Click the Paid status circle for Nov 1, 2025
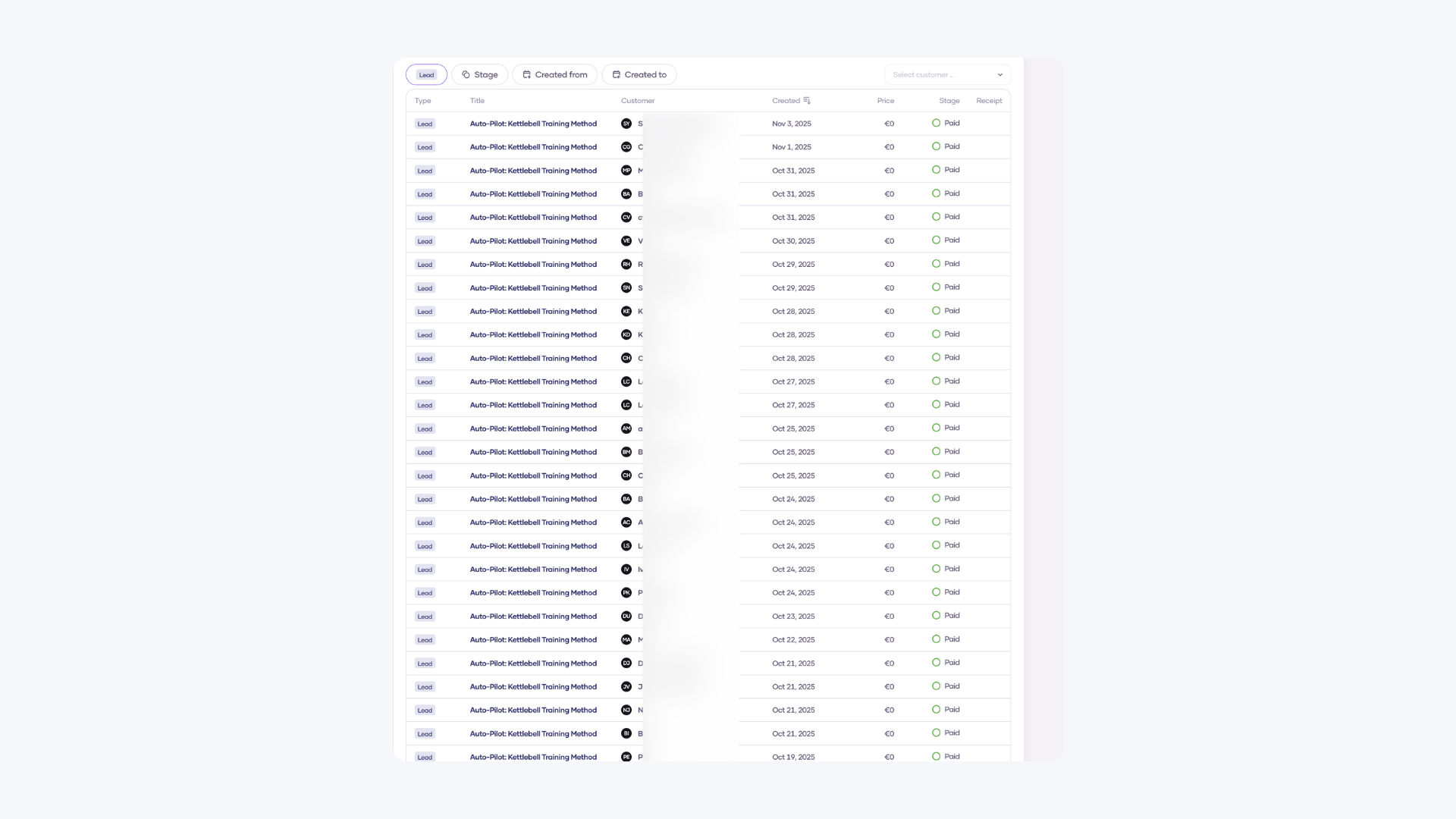This screenshot has width=1456, height=819. pyautogui.click(x=936, y=146)
